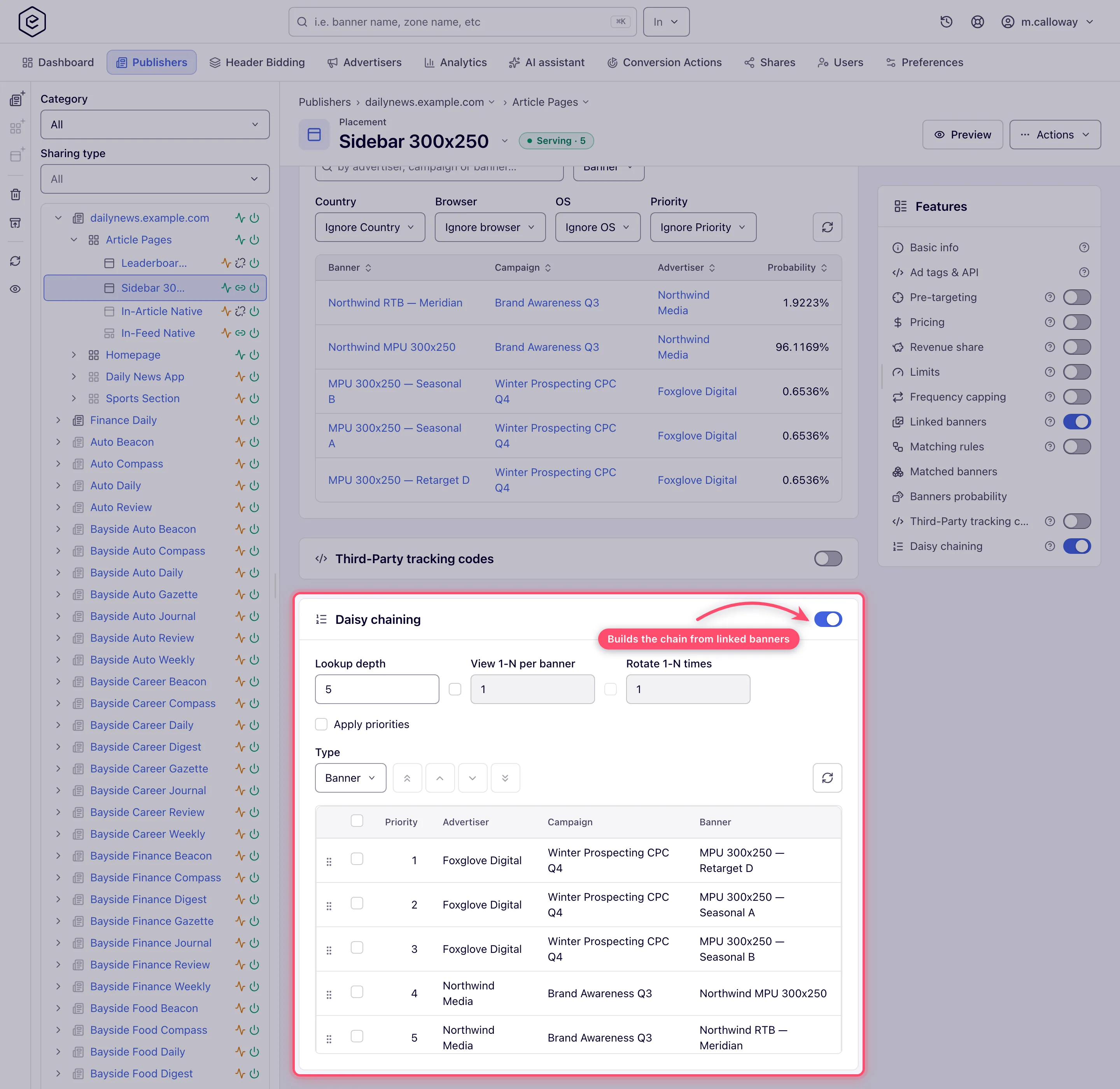Click the trash icon in left rail

coord(16,194)
